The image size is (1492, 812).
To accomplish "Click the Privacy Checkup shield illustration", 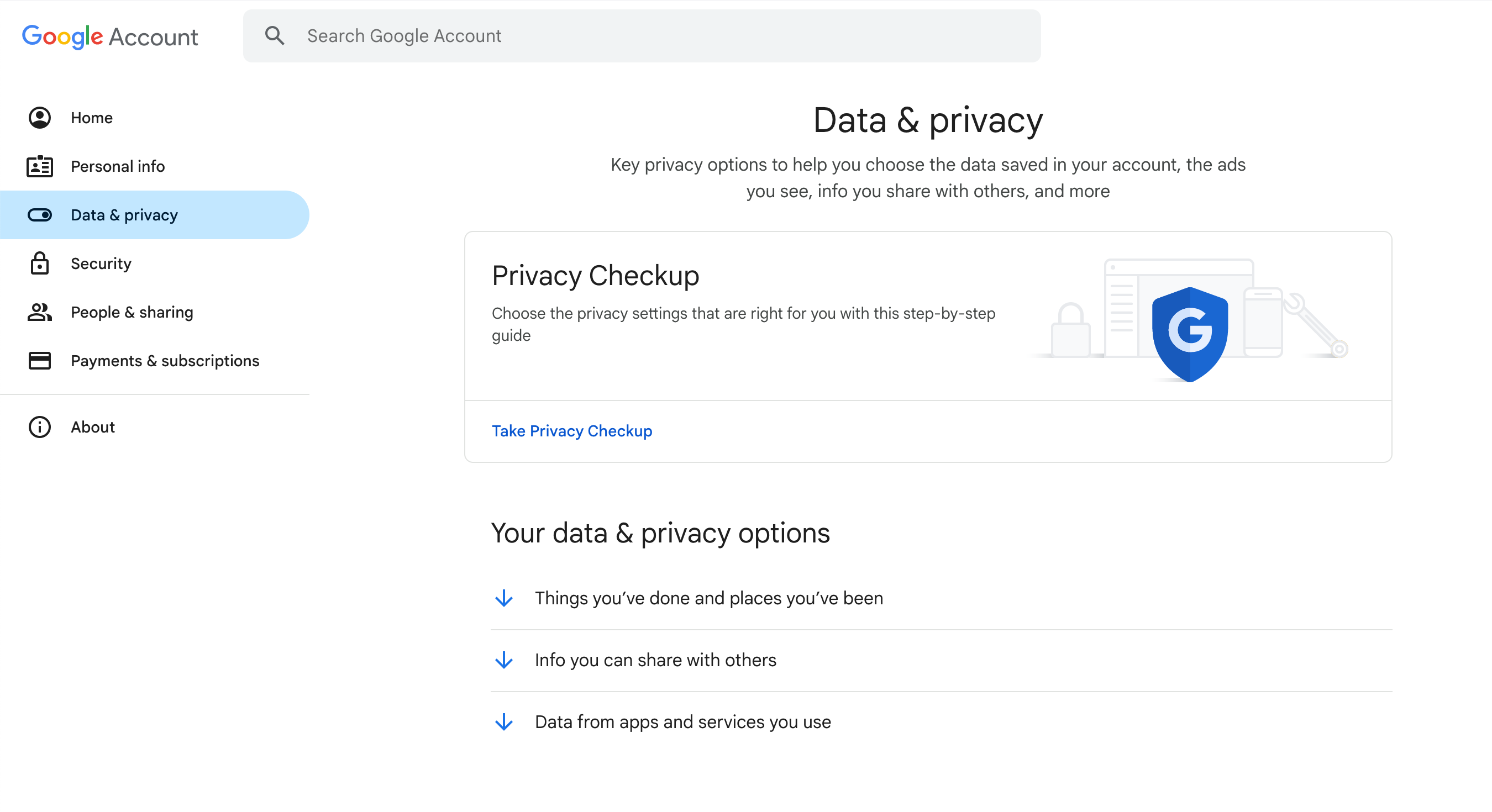I will 1190,334.
